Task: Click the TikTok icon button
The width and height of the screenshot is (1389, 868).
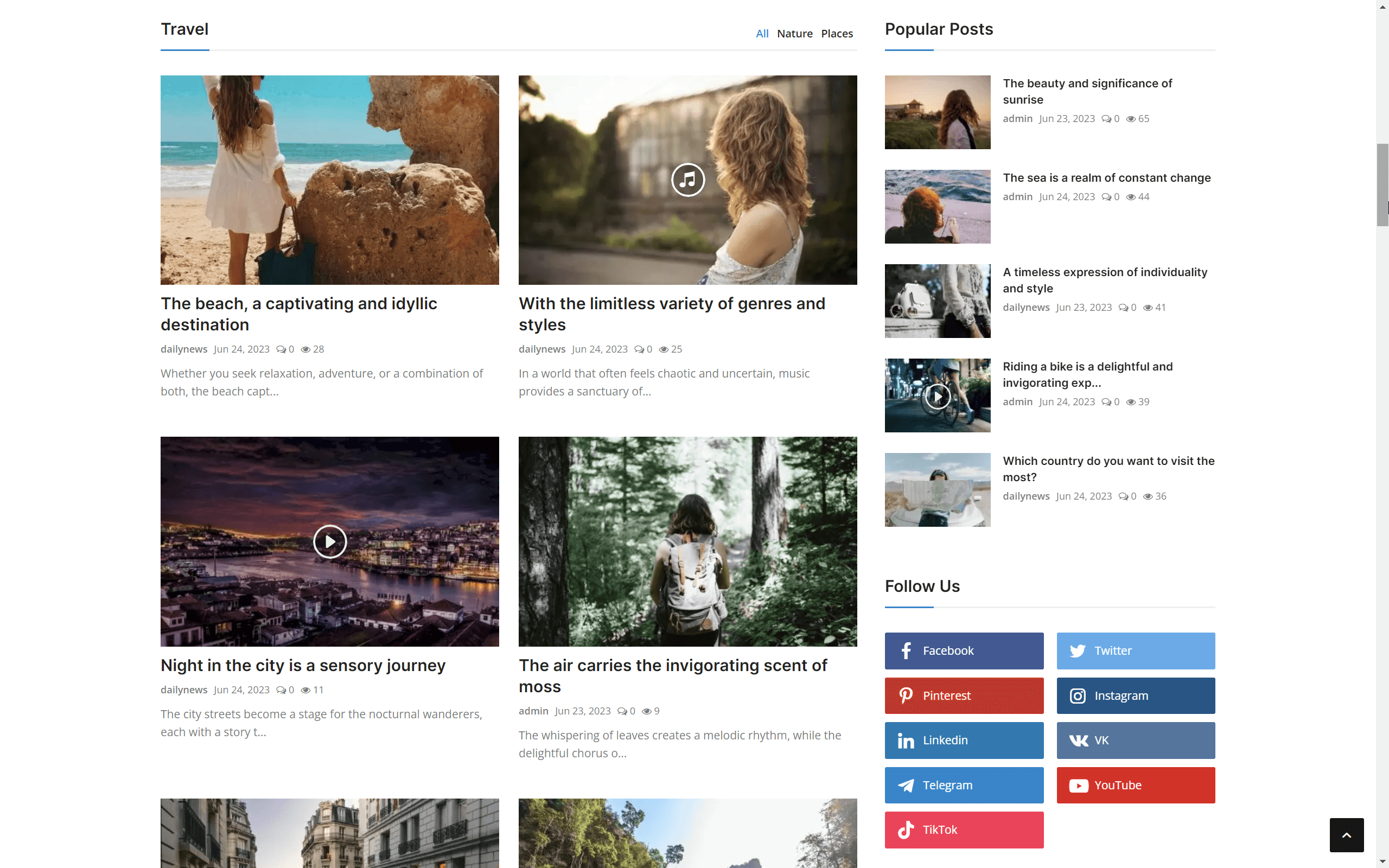Action: [x=907, y=829]
